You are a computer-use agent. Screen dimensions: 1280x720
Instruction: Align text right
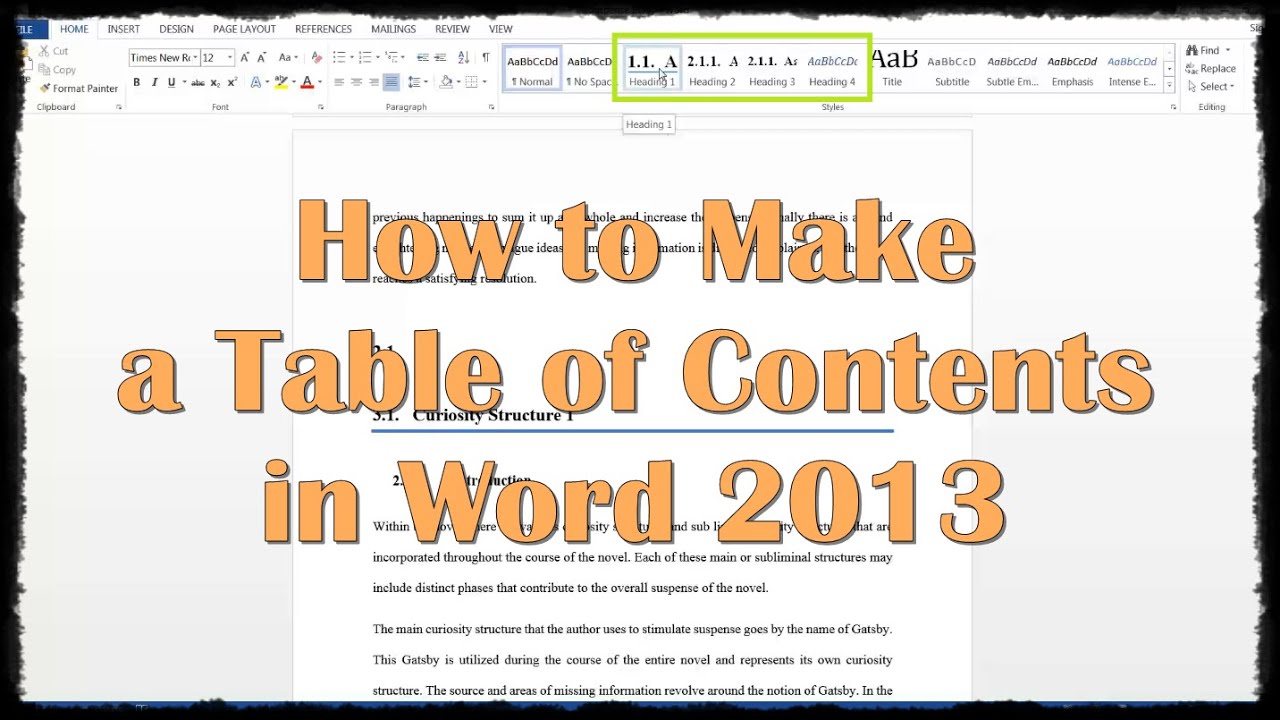click(x=373, y=83)
